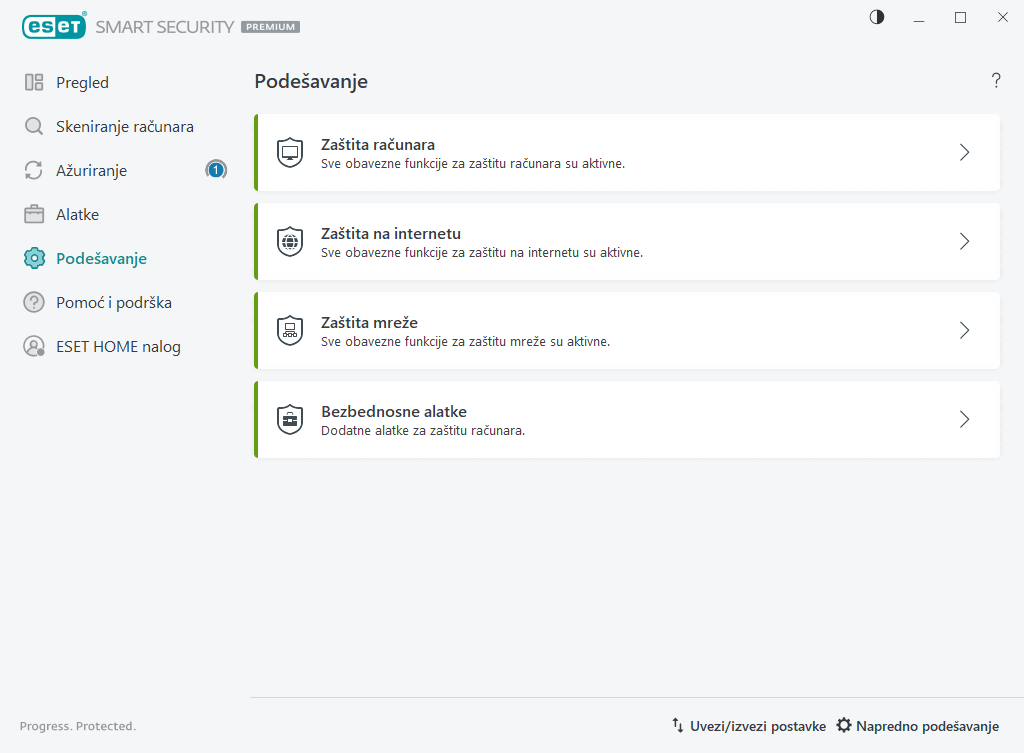
Task: Expand Zaštita računara with its chevron arrow
Action: (964, 153)
